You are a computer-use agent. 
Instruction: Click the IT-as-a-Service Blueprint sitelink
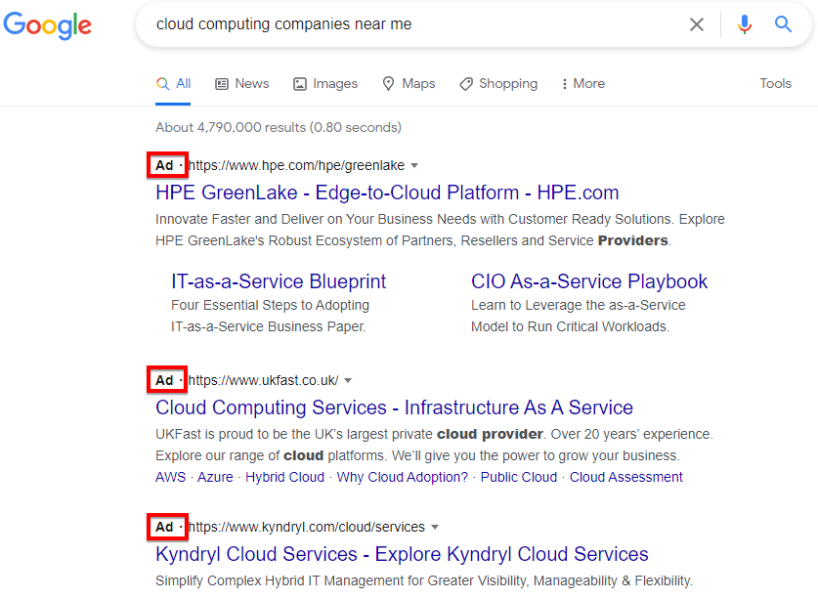[278, 281]
